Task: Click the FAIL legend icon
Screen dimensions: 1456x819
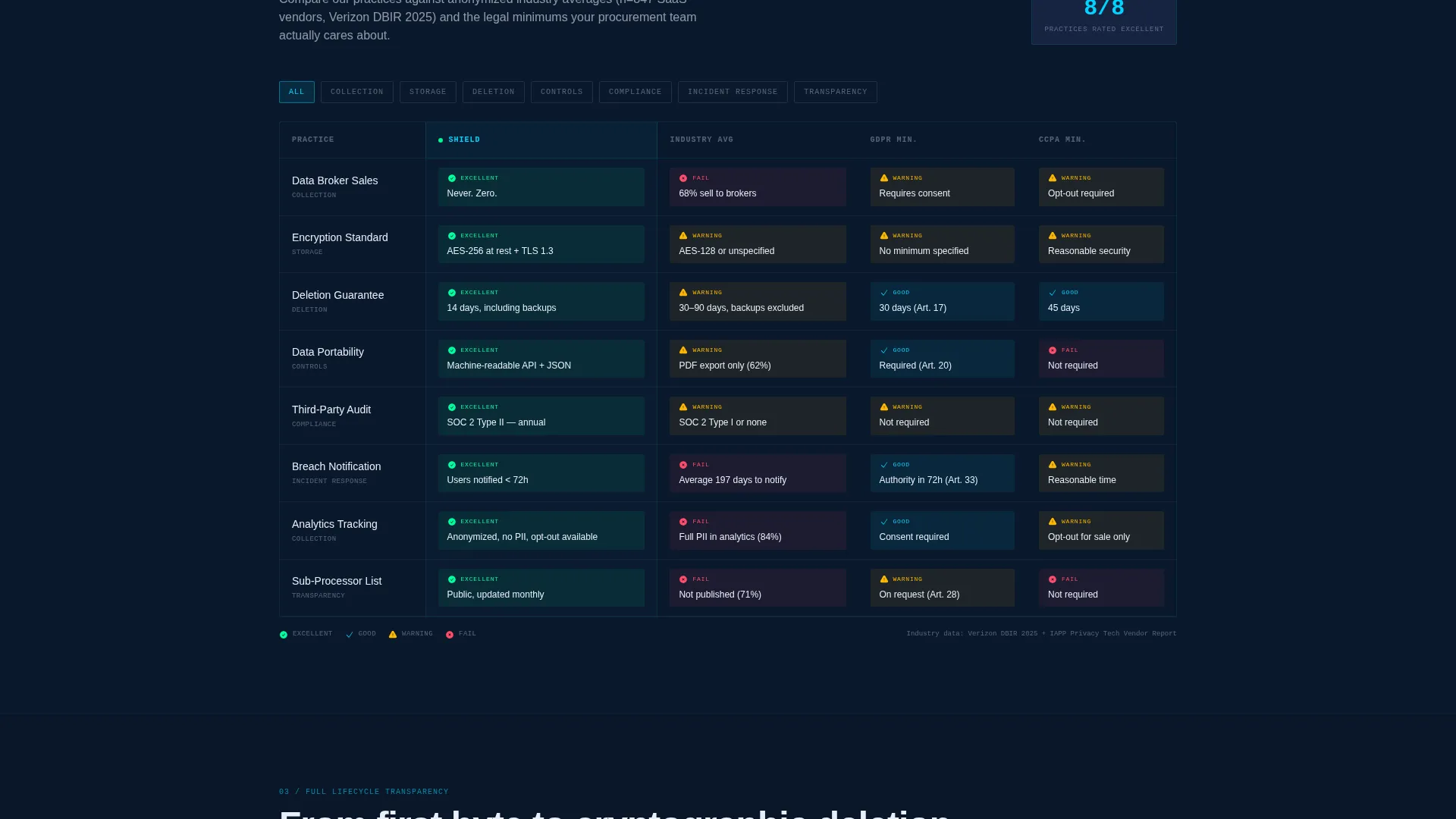Action: coord(450,635)
